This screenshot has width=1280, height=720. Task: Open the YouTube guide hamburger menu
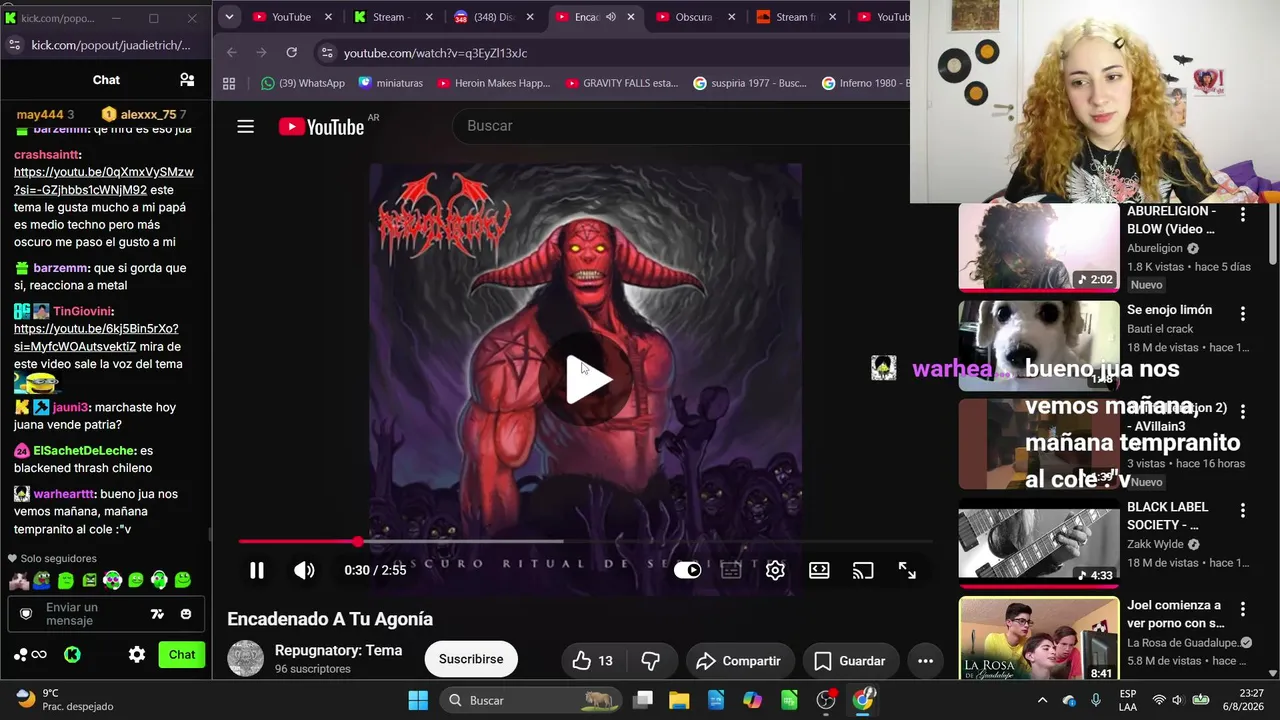click(245, 126)
